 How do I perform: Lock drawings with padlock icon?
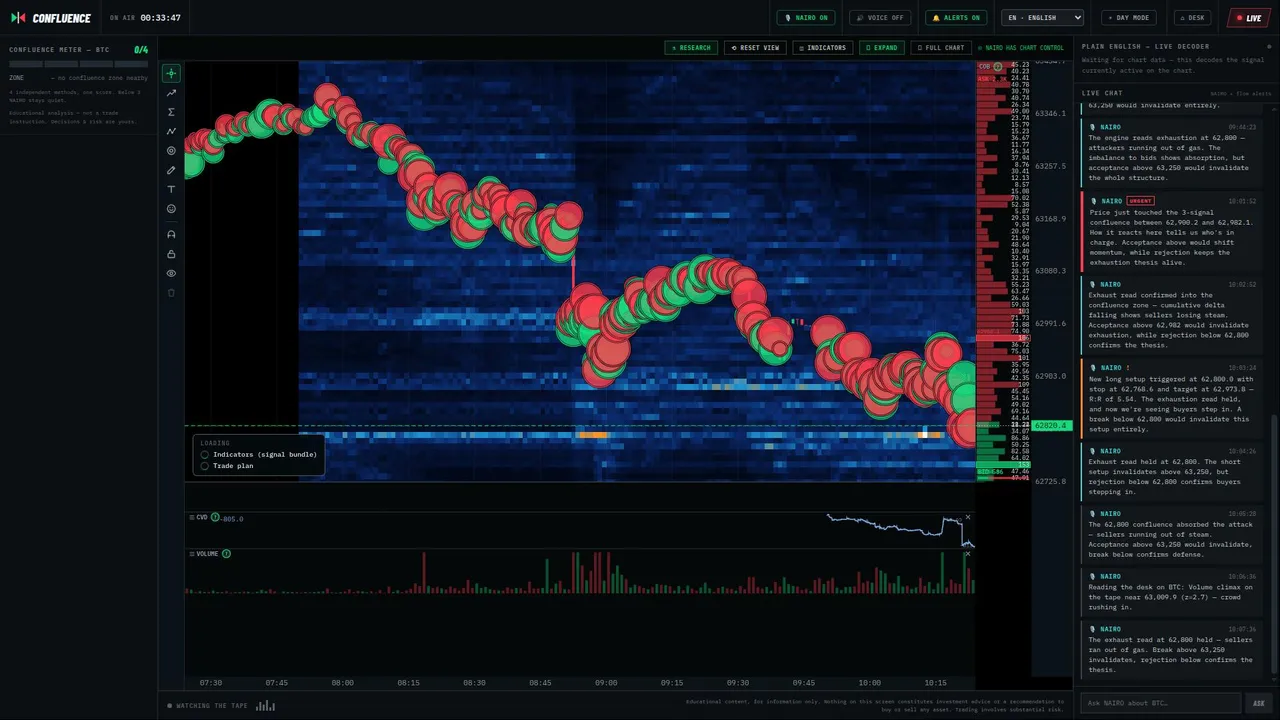tap(171, 254)
